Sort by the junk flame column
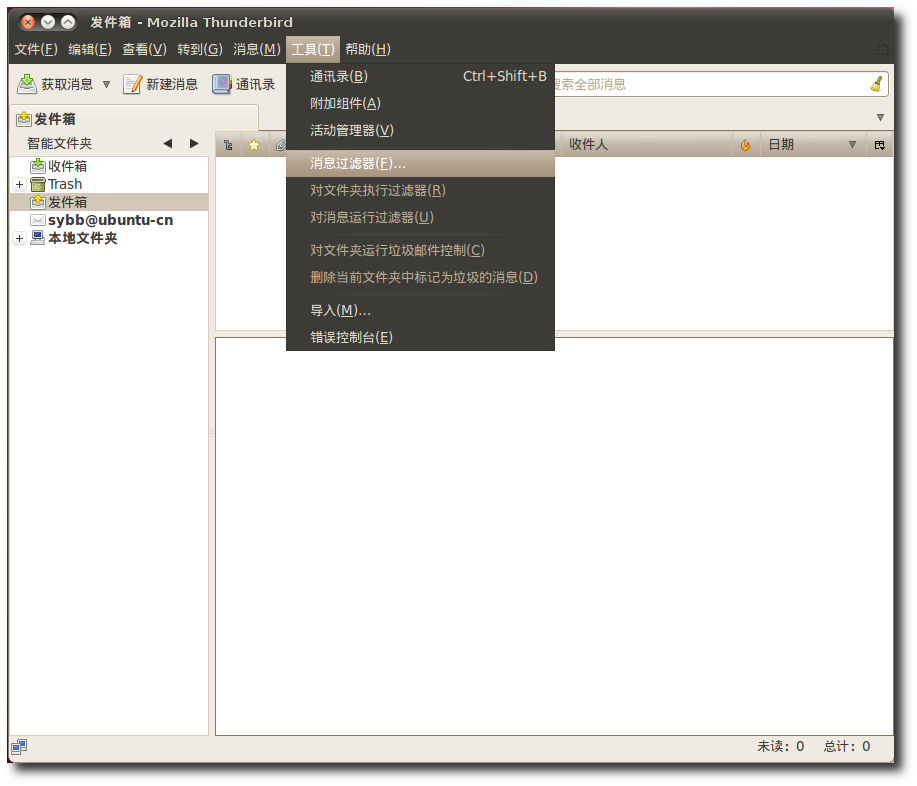The image size is (917, 786). coord(746,145)
